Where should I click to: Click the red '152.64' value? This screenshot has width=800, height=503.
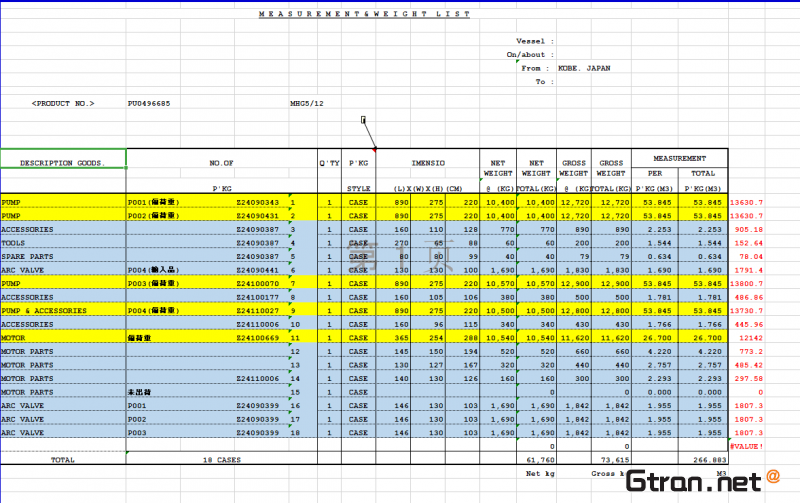click(749, 243)
